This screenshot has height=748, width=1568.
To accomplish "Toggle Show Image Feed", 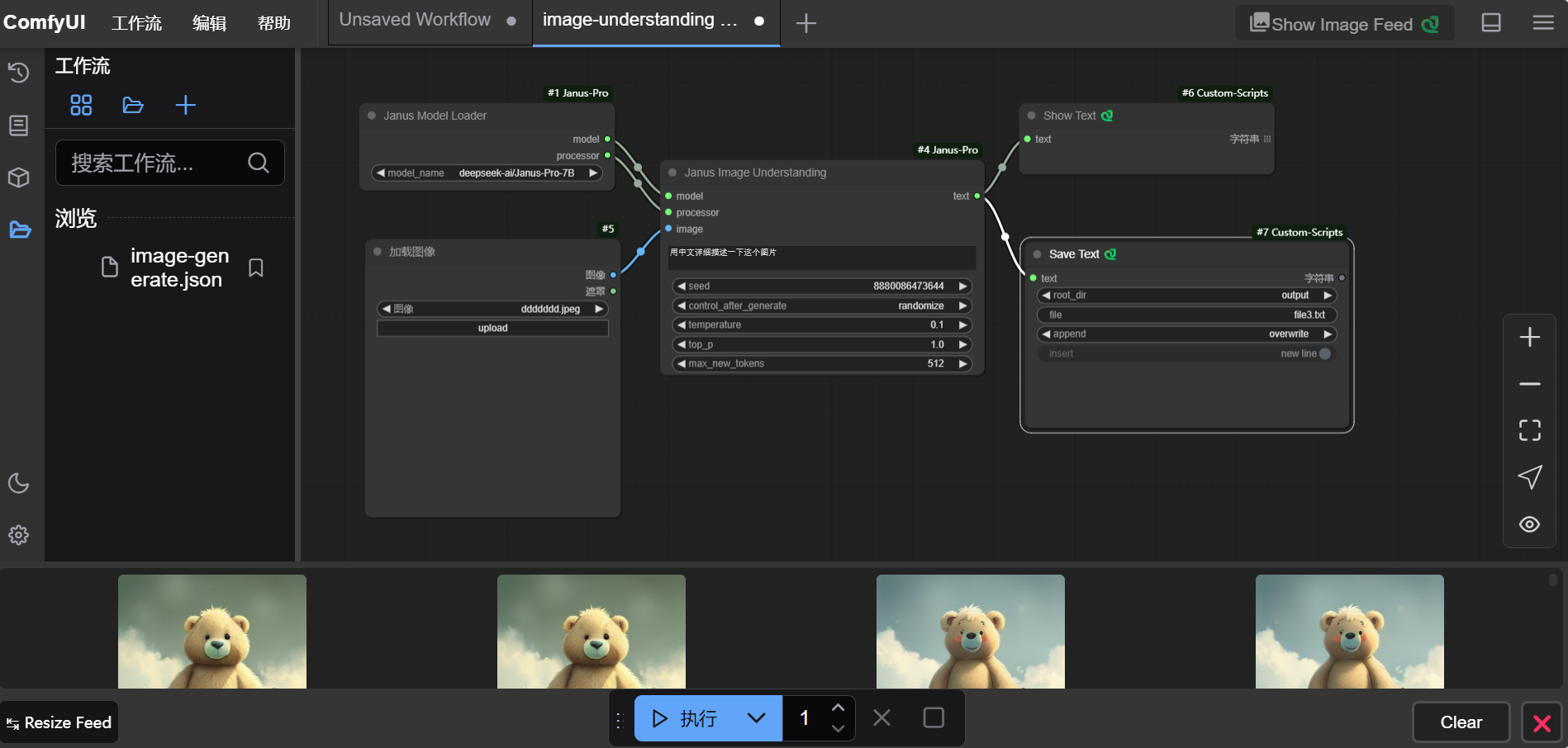I will coord(1344,24).
